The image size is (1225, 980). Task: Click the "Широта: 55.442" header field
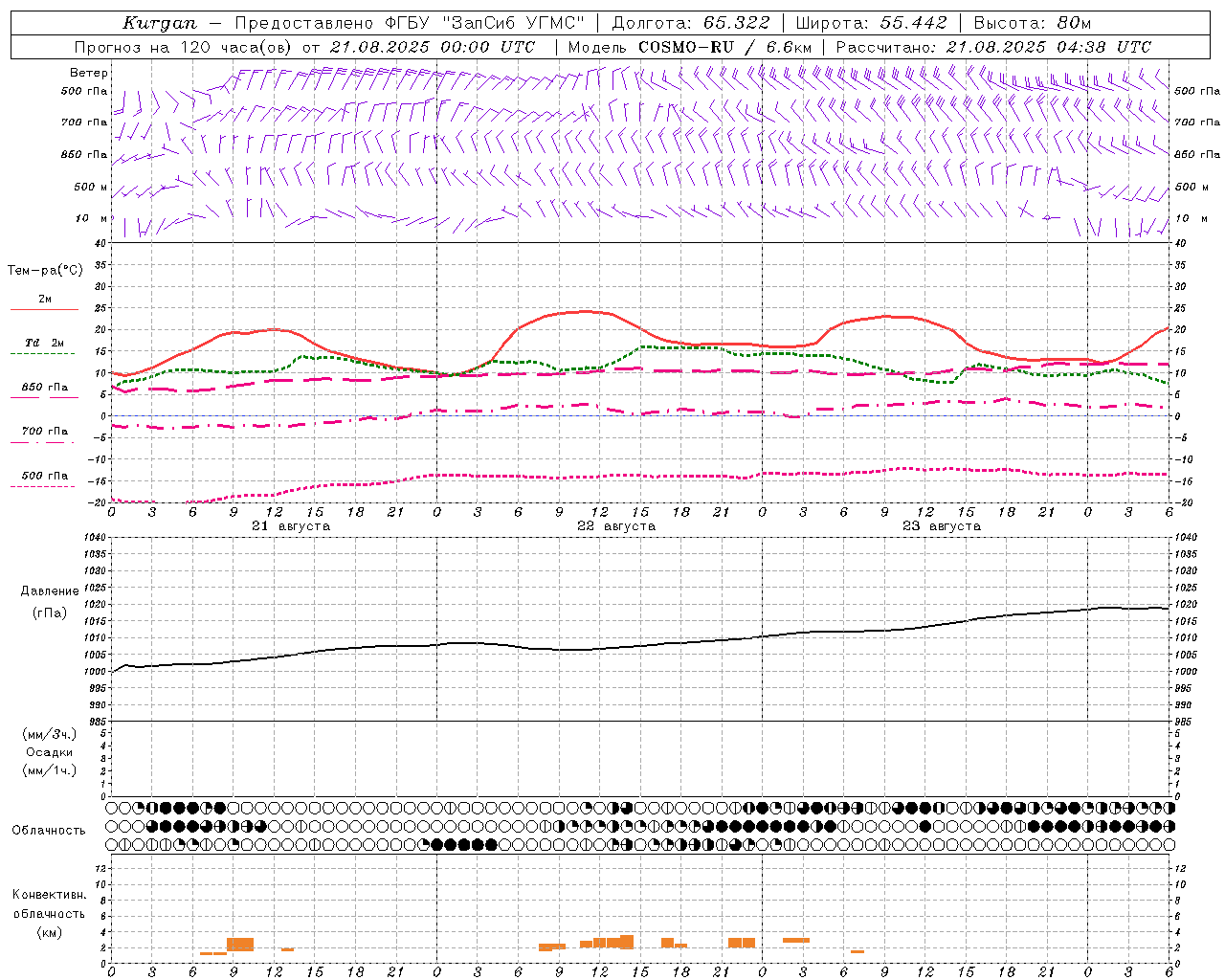[x=872, y=23]
